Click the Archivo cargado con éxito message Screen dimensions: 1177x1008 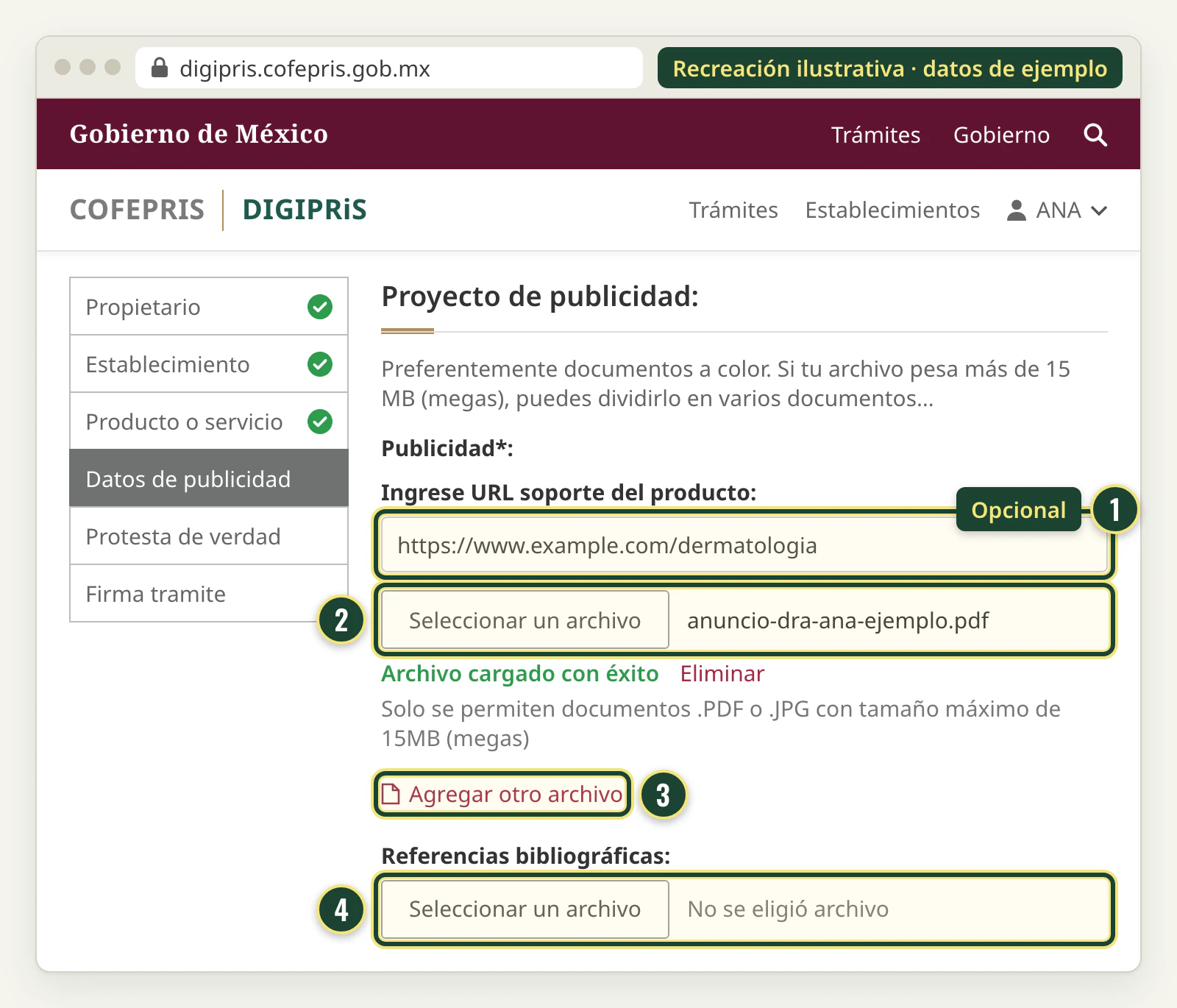[x=519, y=673]
